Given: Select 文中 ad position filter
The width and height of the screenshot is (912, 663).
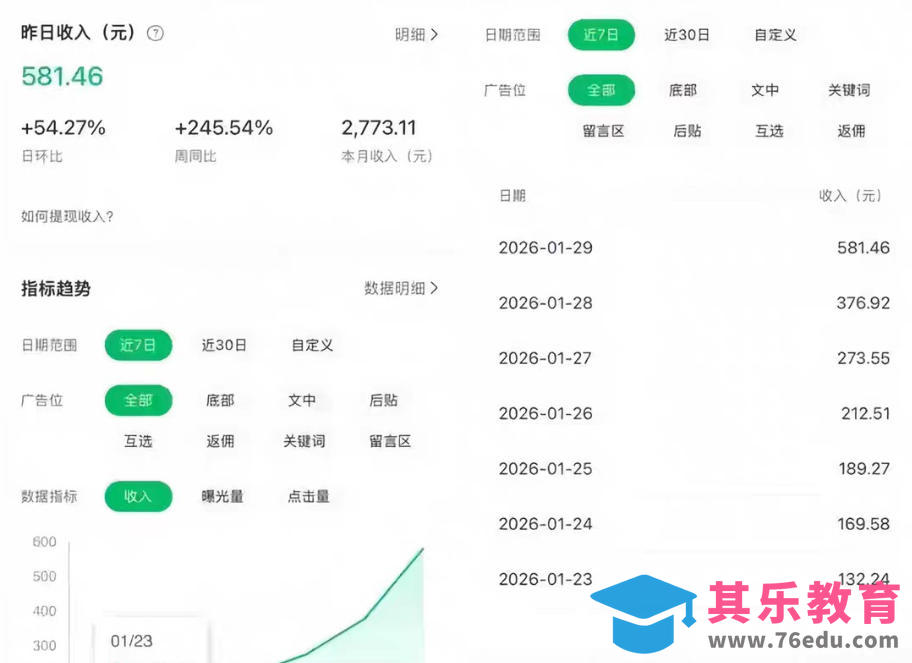Looking at the screenshot, I should (x=303, y=400).
